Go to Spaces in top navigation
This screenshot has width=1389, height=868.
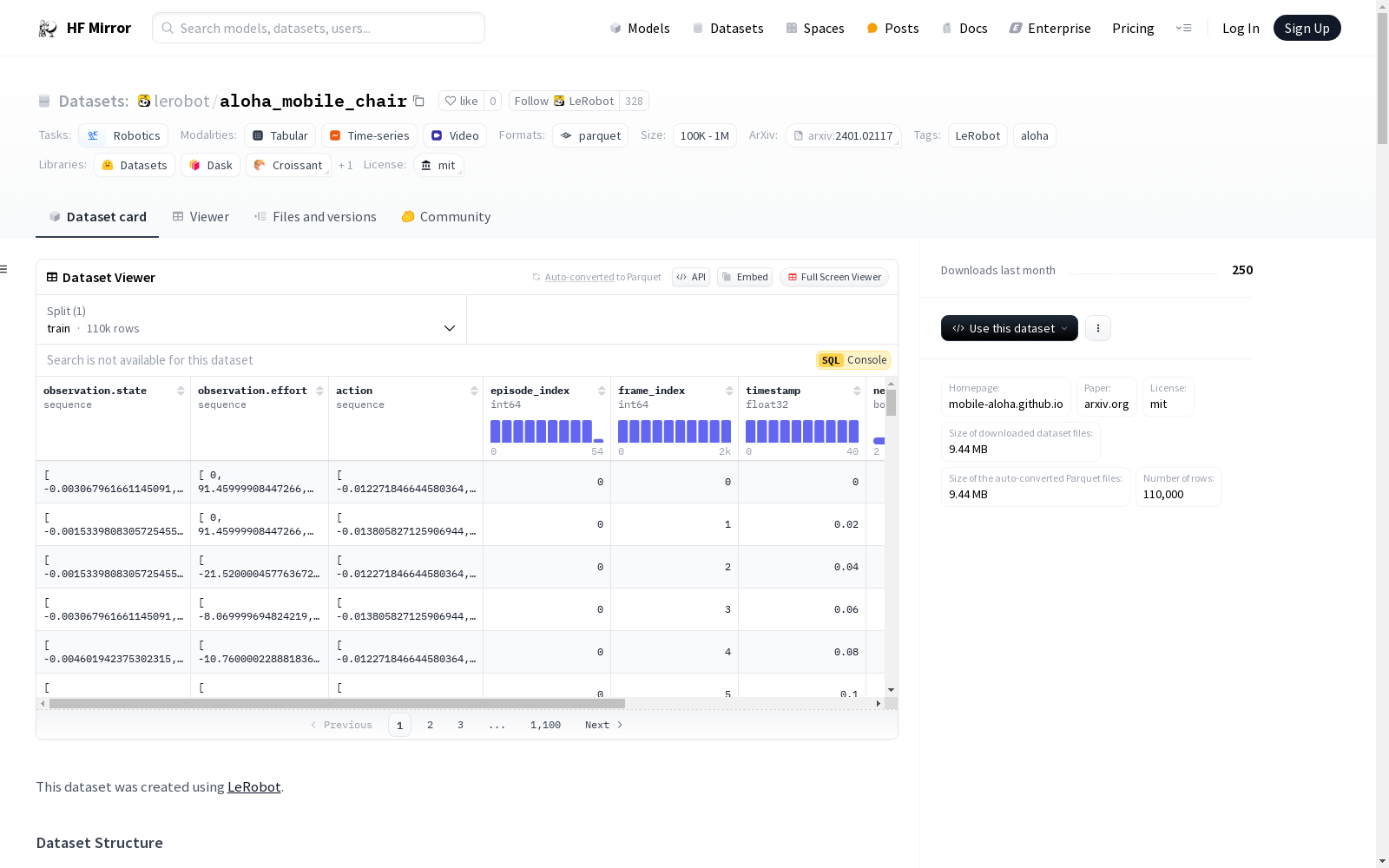pyautogui.click(x=815, y=28)
